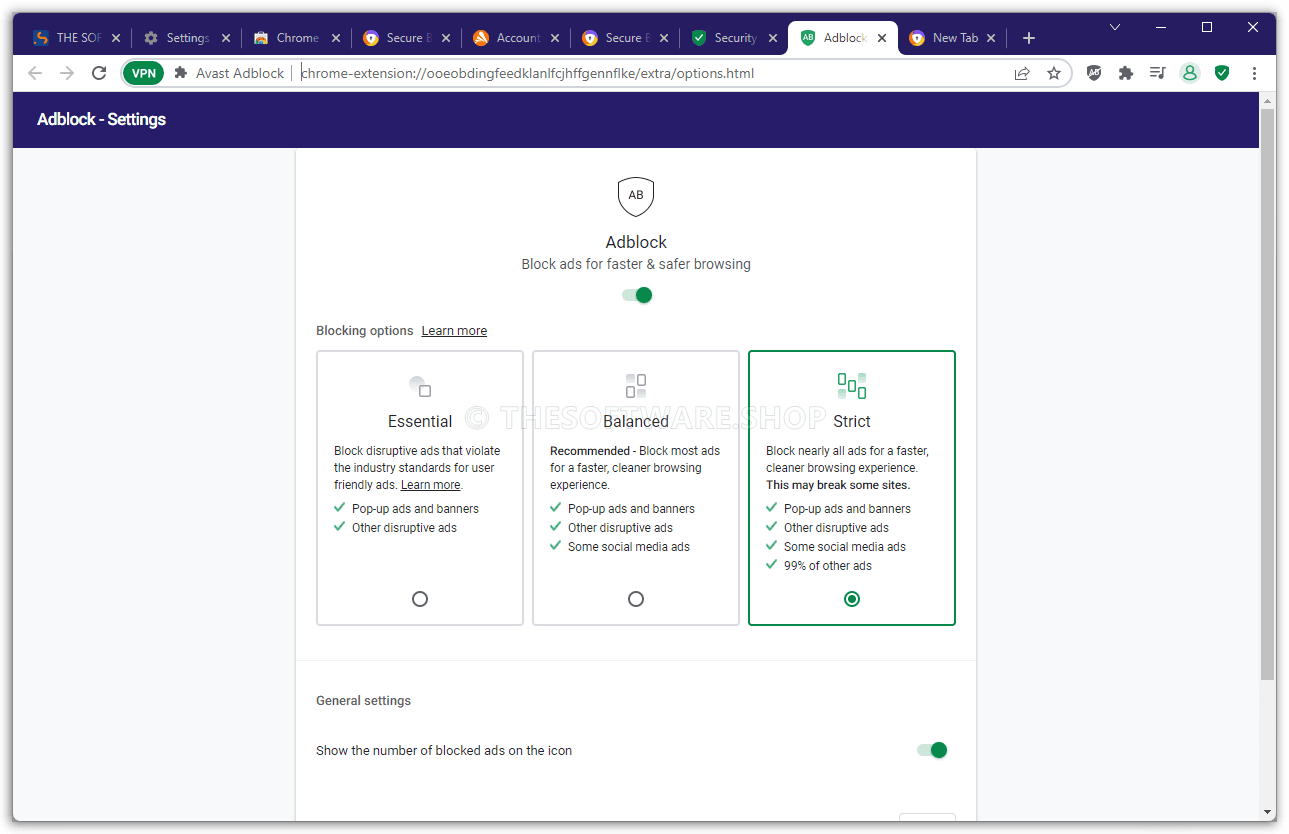Click the Strict blocking icon
Viewport: 1289px width, 834px height.
pos(852,386)
